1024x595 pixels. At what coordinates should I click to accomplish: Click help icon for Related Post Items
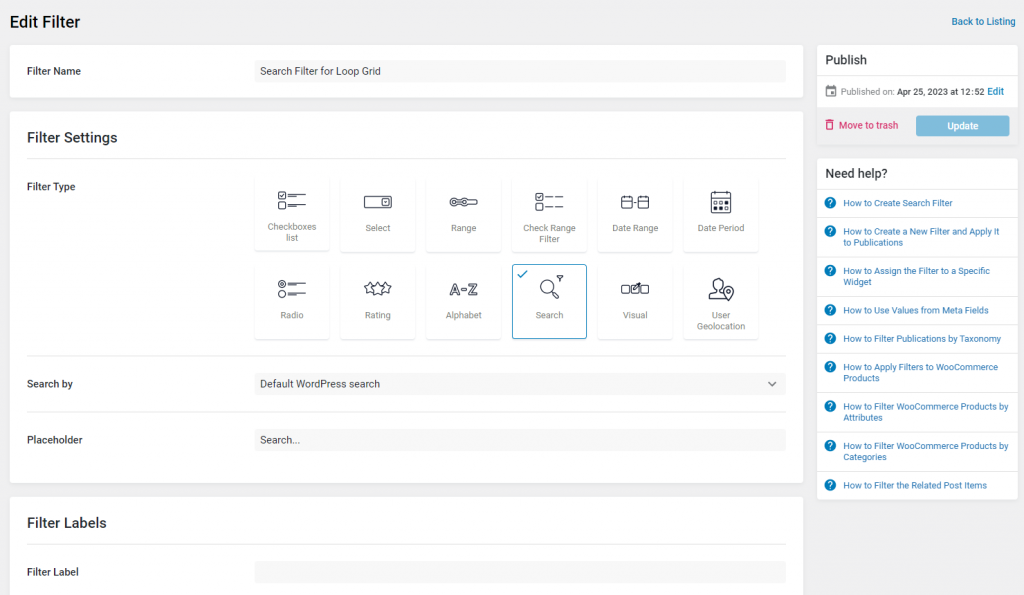(830, 485)
